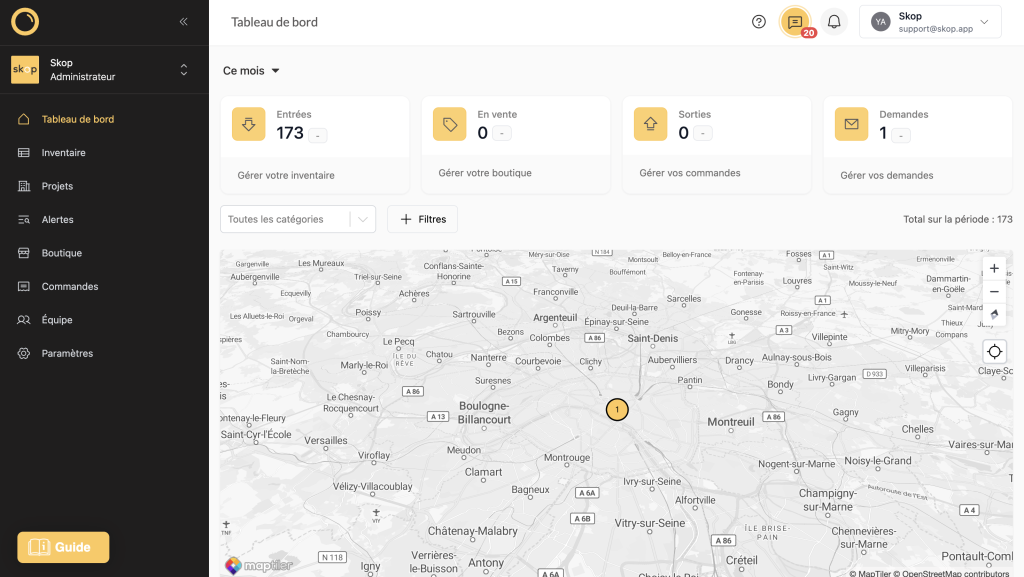1024x577 pixels.
Task: Click the map cluster marker labeled 1
Action: [617, 410]
